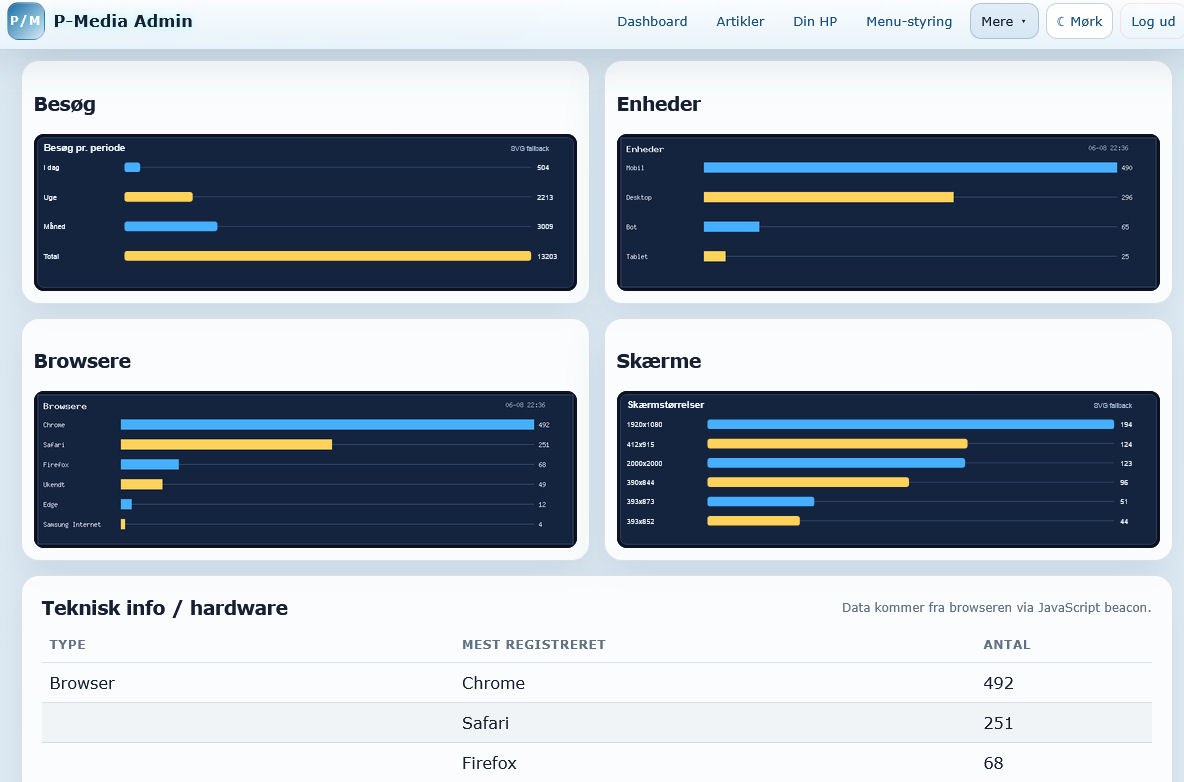Select the Mobil blue bar in Enheder
1184x782 pixels.
[910, 168]
